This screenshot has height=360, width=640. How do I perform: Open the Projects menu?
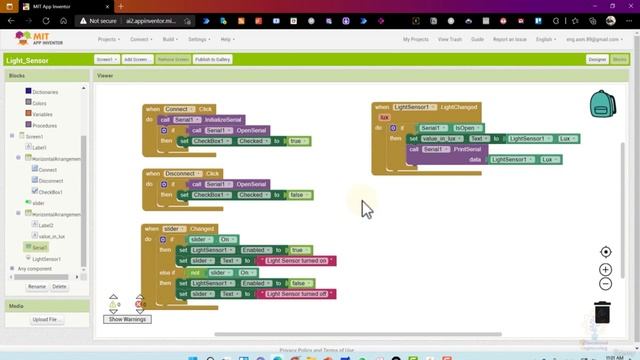pos(109,39)
